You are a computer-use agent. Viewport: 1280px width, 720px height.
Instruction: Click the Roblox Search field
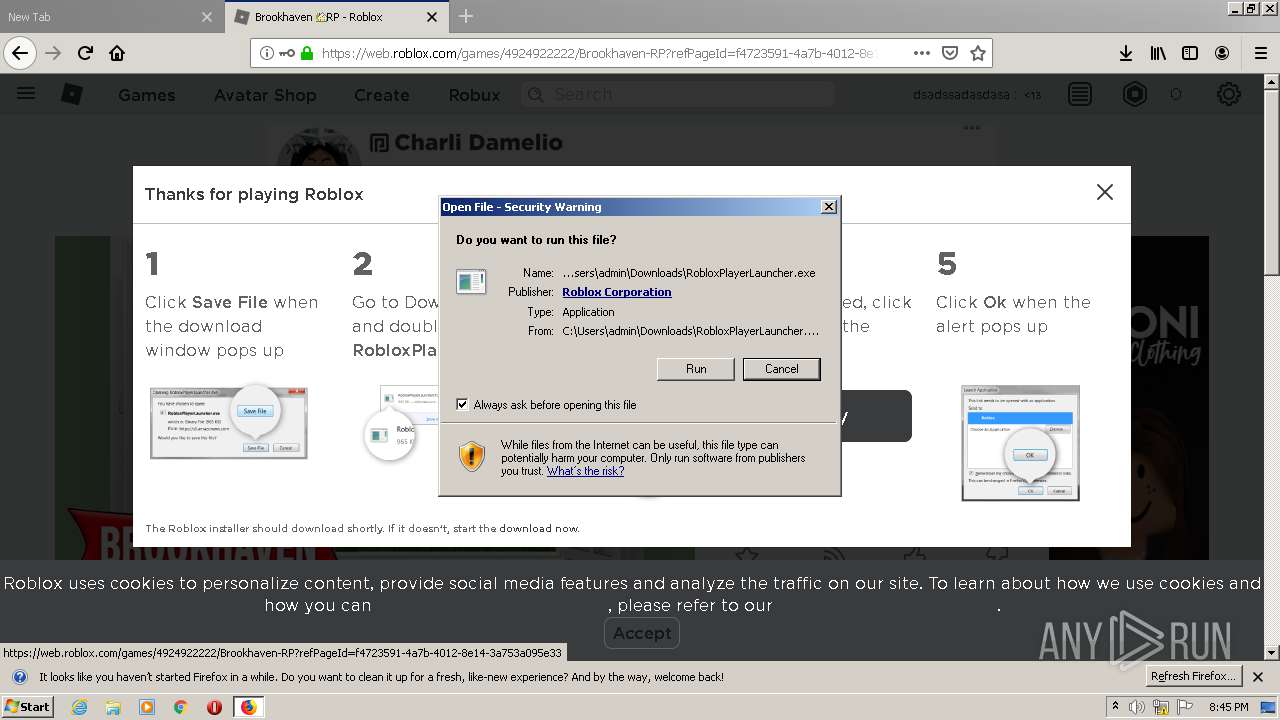click(x=677, y=94)
